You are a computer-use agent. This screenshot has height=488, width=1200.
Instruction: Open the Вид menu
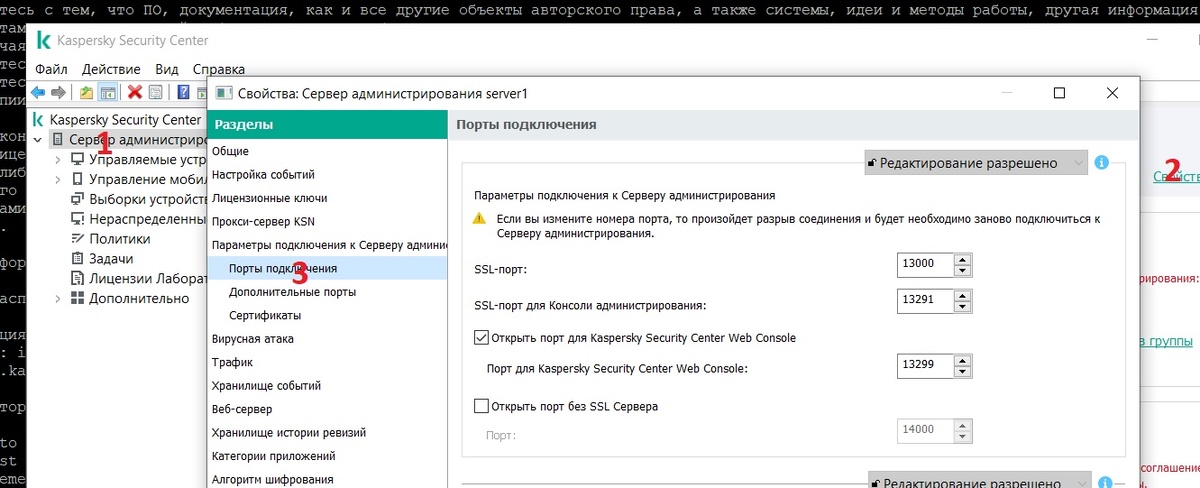click(167, 69)
